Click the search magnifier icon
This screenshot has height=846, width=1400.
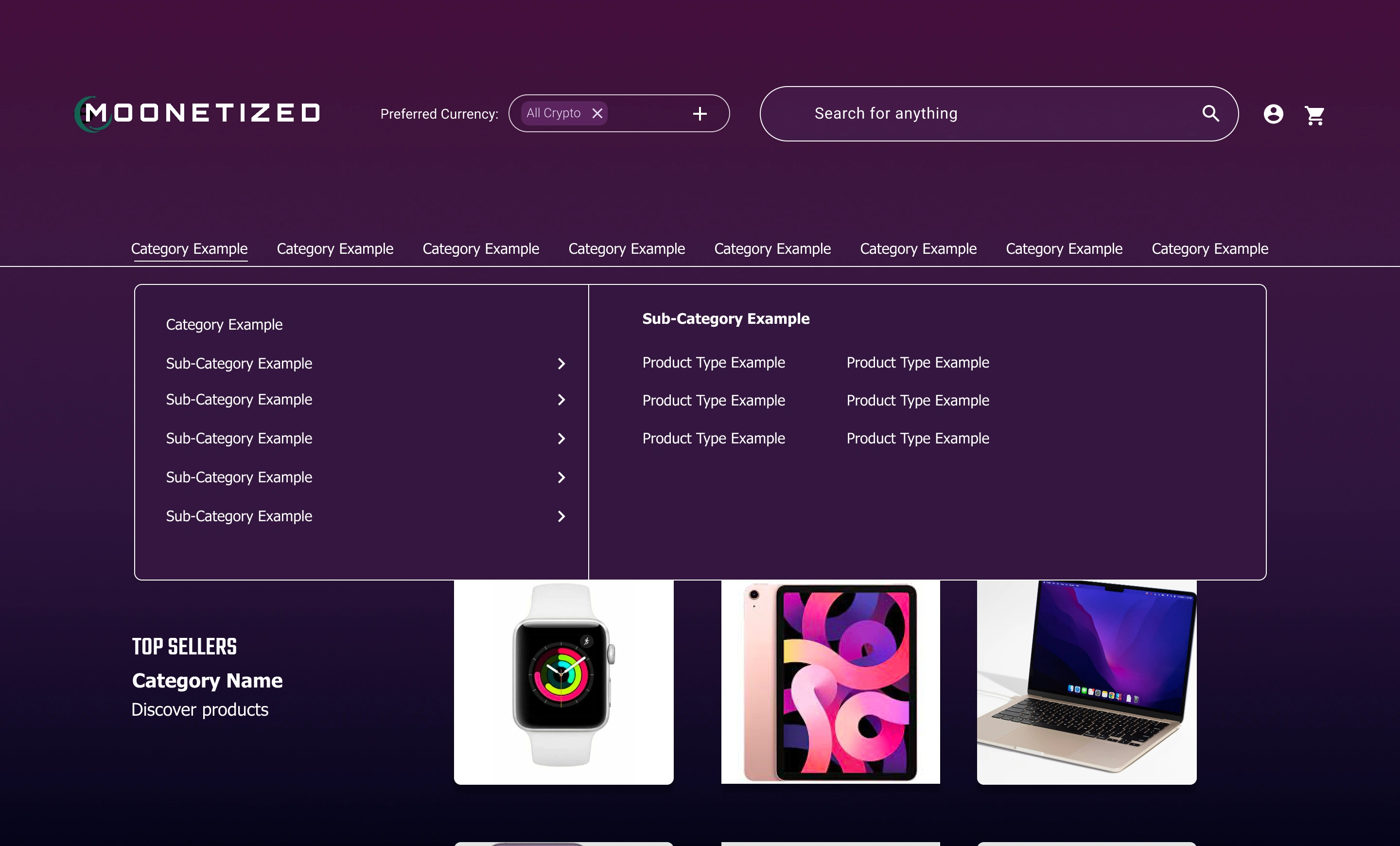(1210, 114)
